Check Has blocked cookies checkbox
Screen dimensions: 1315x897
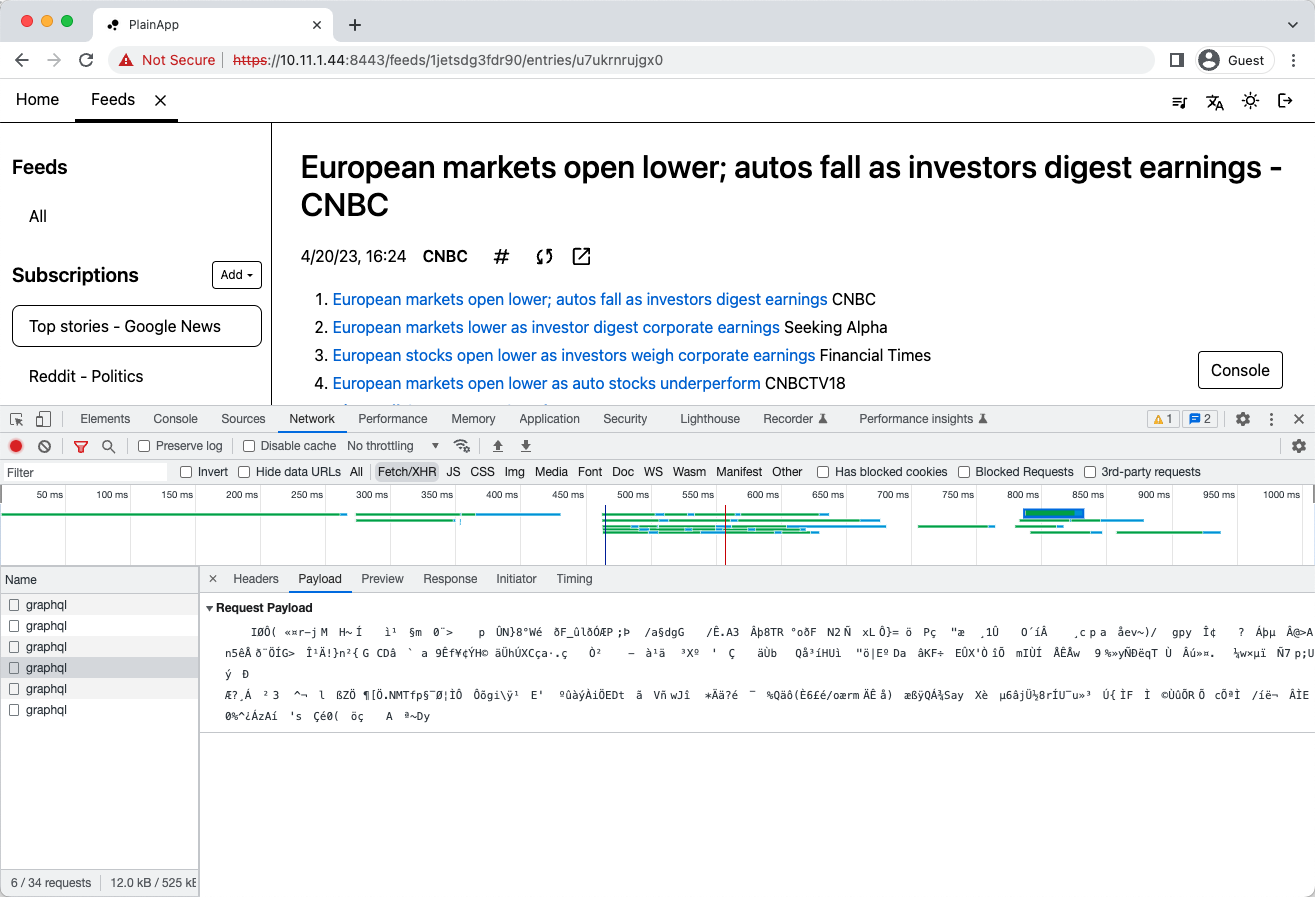(x=823, y=472)
